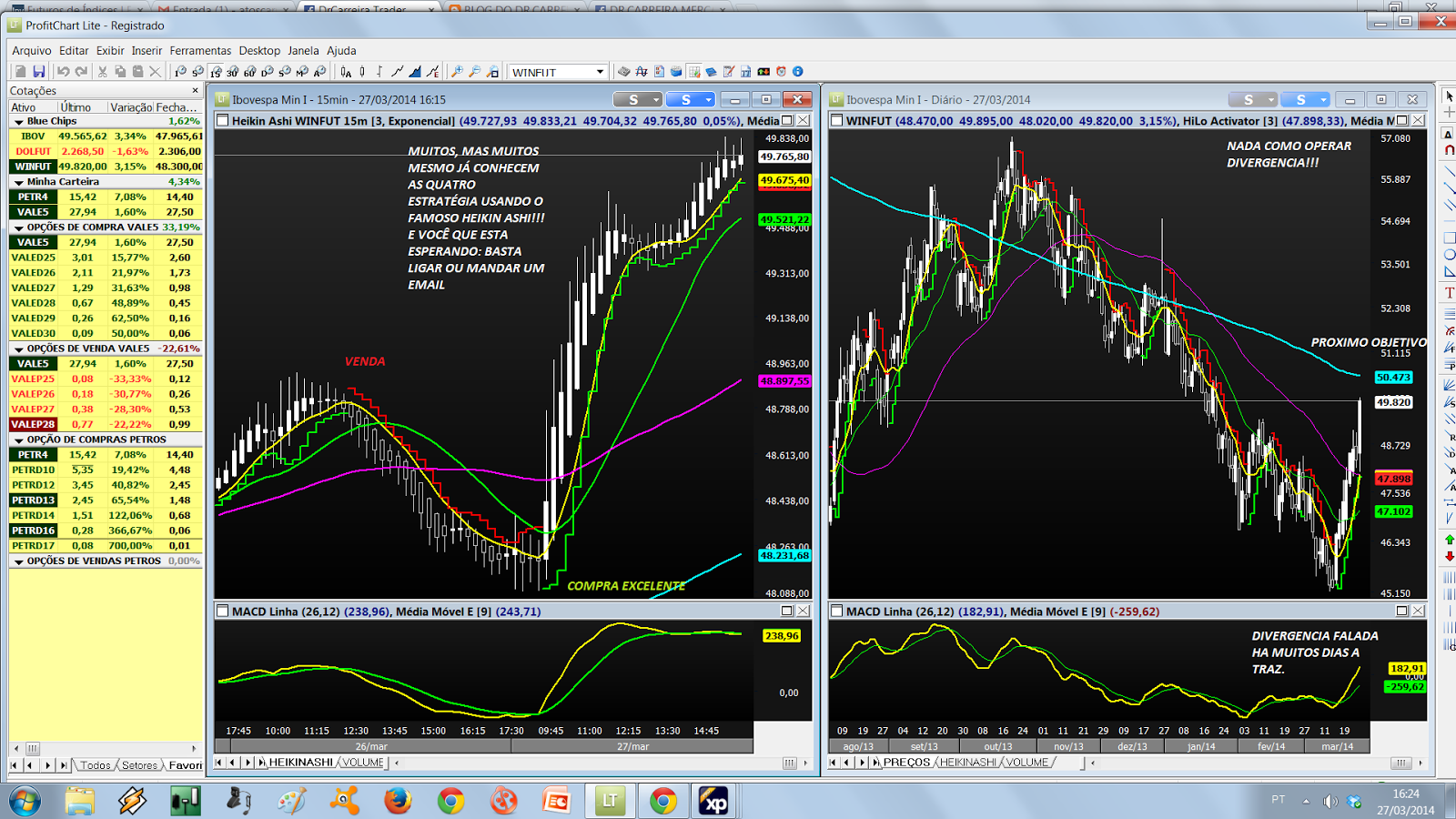Click the zoom in magnifier icon
The height and width of the screenshot is (819, 1456).
tap(457, 71)
